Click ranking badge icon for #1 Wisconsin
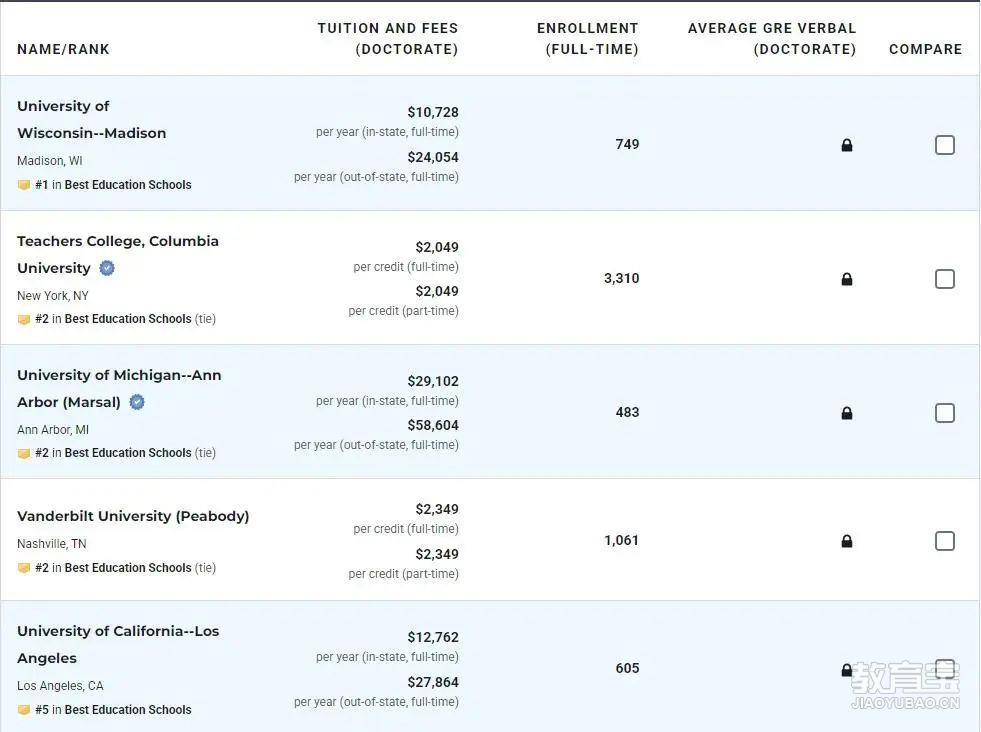Viewport: 981px width, 732px height. [24, 185]
